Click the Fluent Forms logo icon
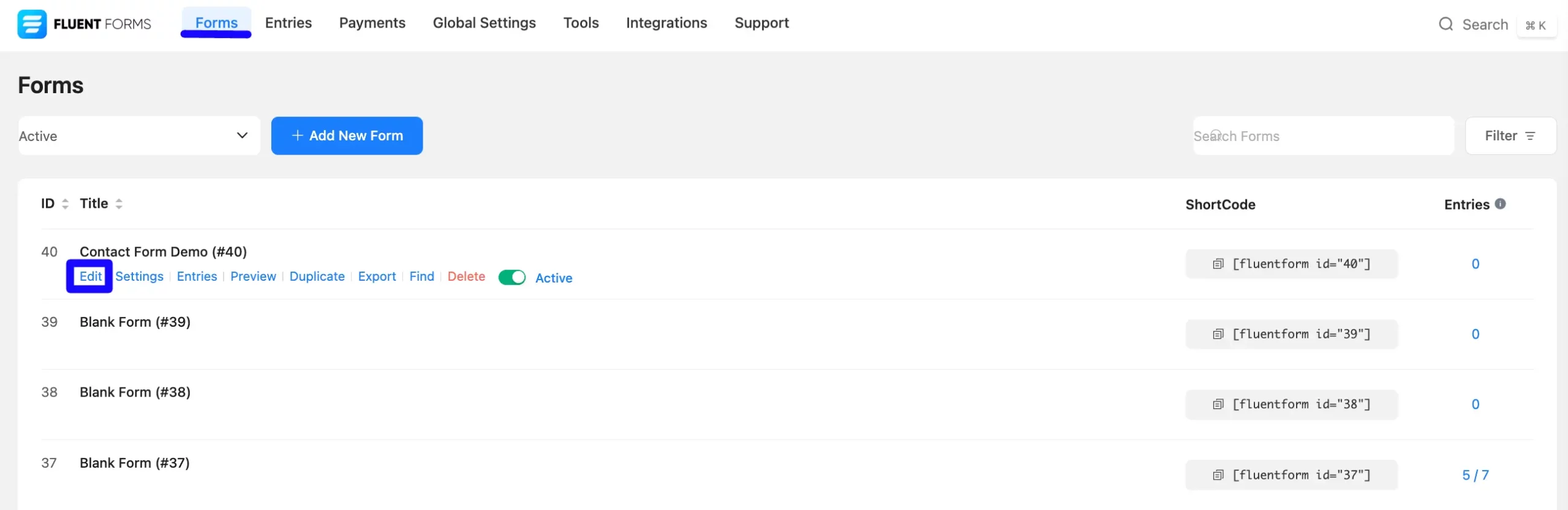This screenshot has height=510, width=1568. 32,24
